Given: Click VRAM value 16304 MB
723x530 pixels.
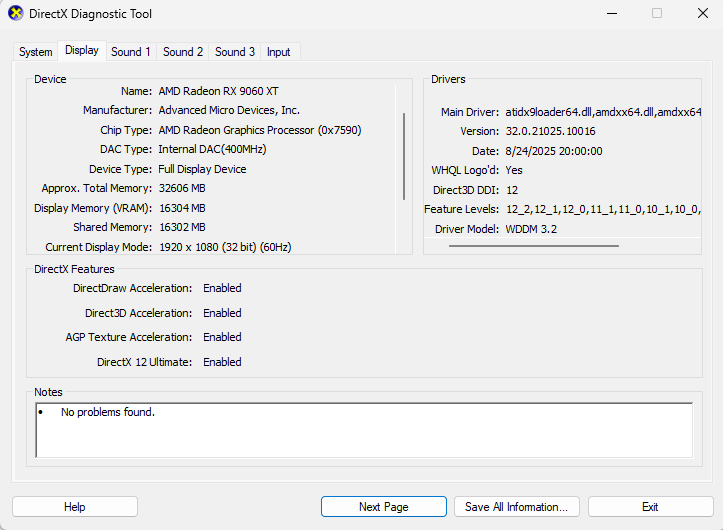Looking at the screenshot, I should (182, 208).
